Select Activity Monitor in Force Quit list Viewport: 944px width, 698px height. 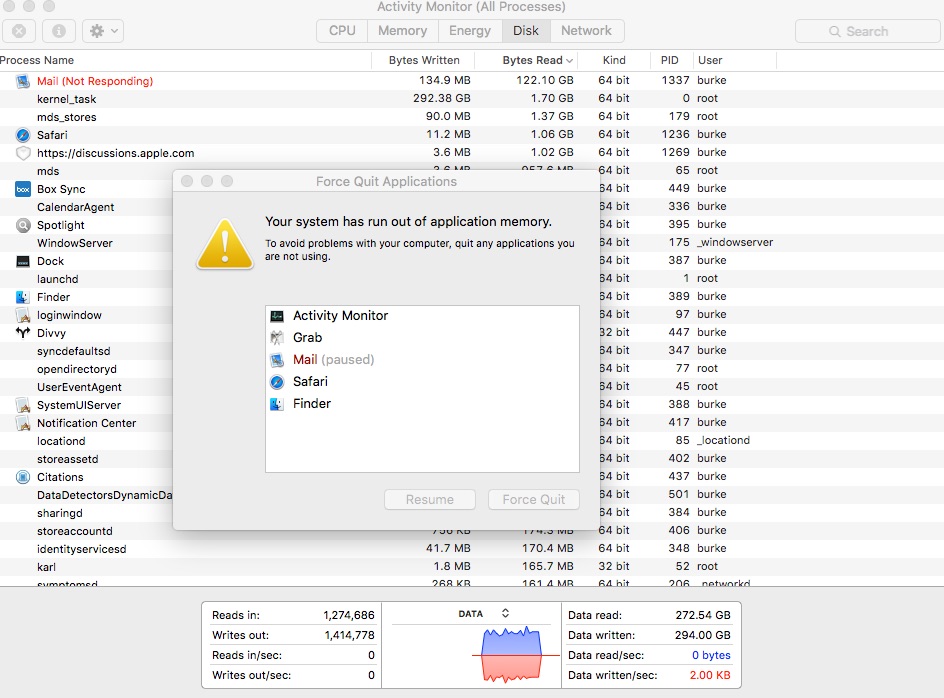422,316
